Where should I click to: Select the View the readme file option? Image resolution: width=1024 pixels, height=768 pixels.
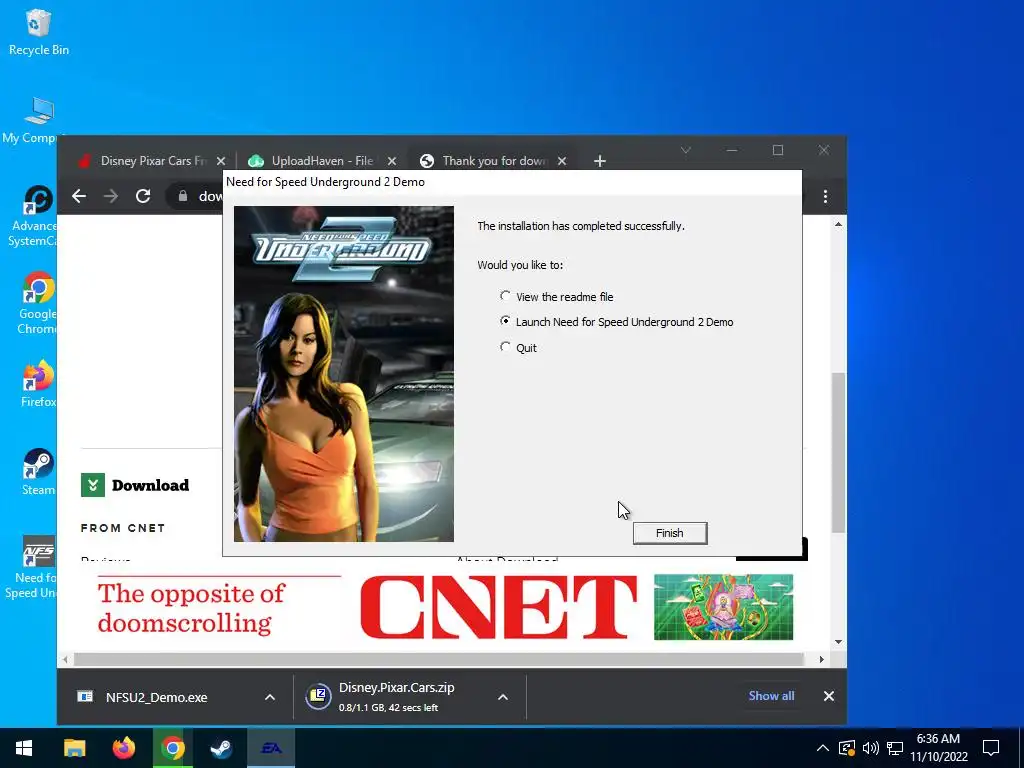(556, 296)
